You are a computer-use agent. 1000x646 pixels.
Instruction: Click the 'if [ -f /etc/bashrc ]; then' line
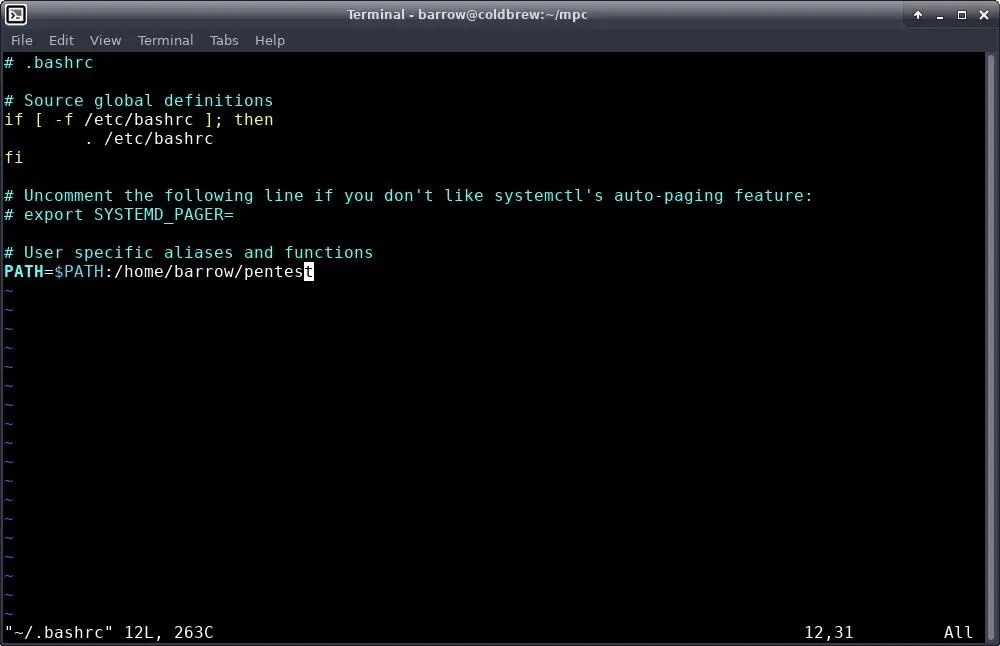[x=138, y=119]
